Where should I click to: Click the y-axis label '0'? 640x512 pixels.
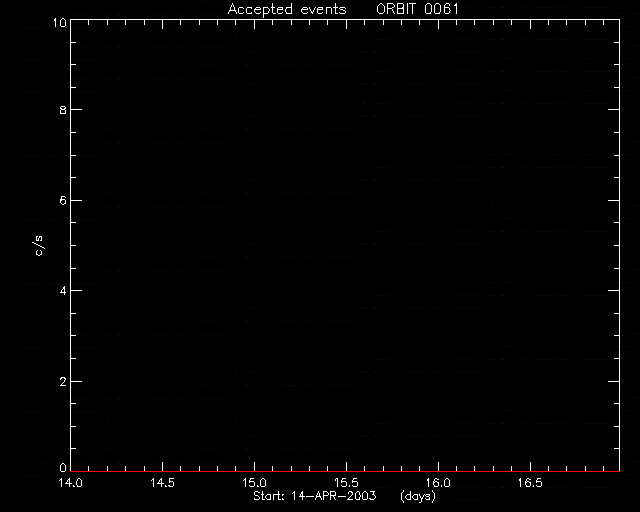tap(63, 467)
